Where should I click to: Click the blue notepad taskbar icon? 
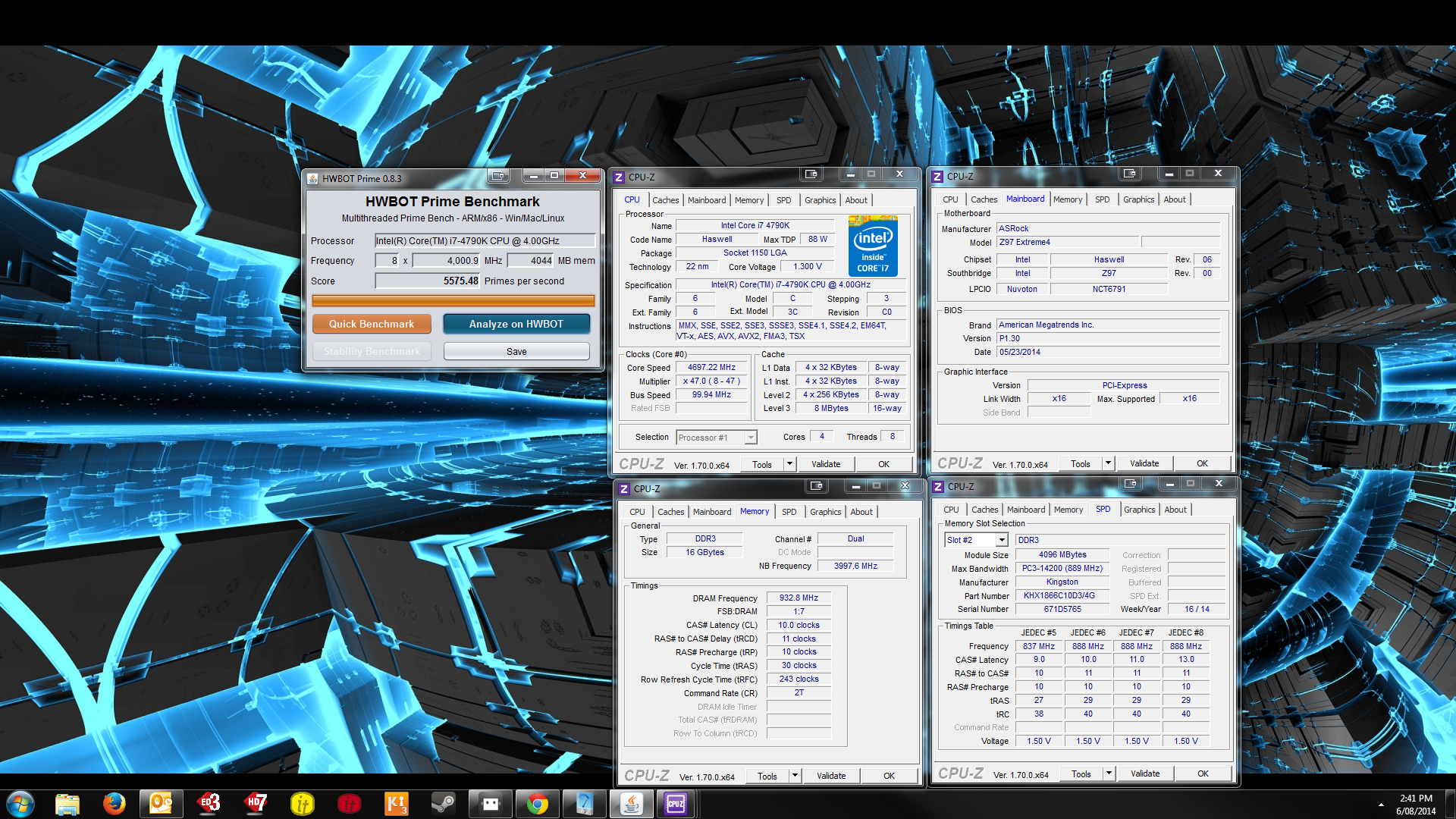coord(585,803)
